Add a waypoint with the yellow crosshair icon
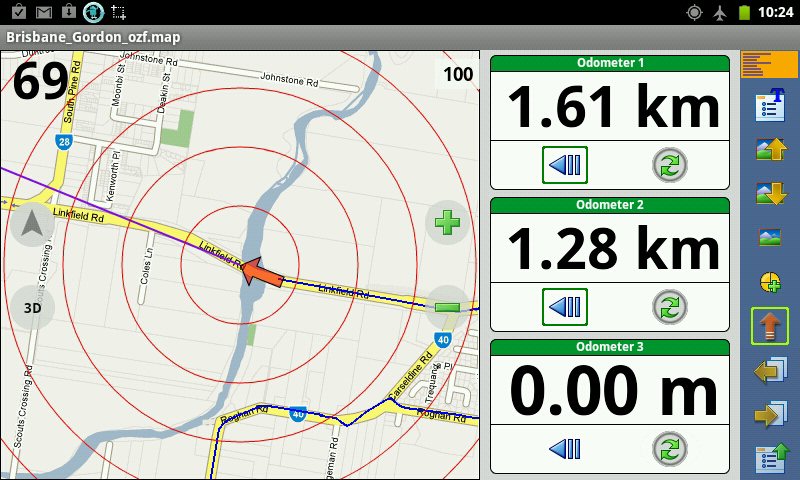 pos(769,283)
